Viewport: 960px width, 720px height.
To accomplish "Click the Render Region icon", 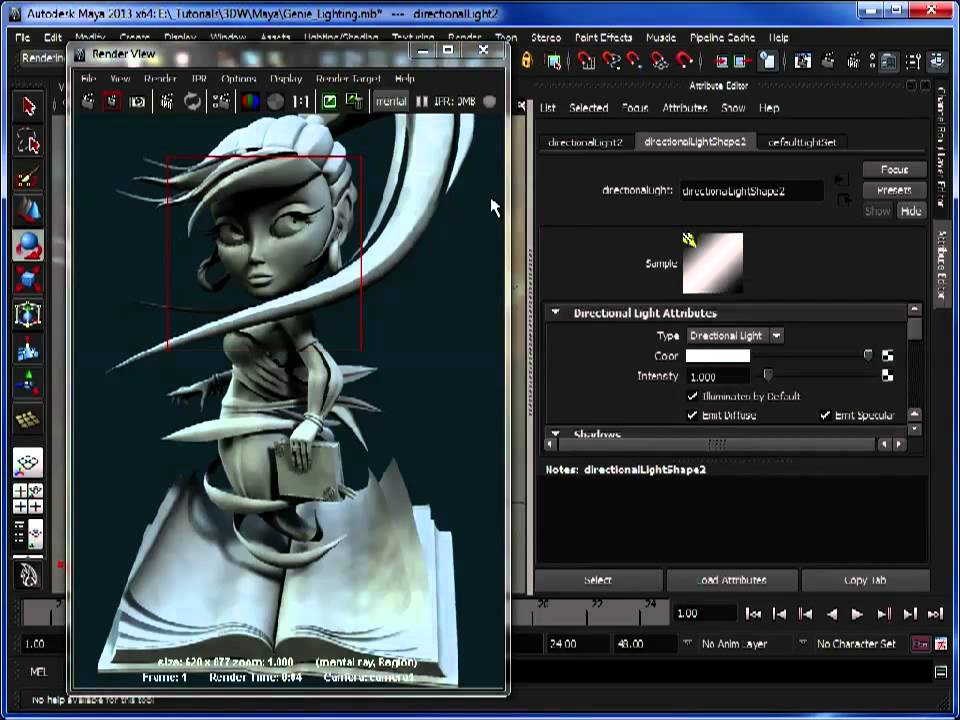I will (112, 102).
